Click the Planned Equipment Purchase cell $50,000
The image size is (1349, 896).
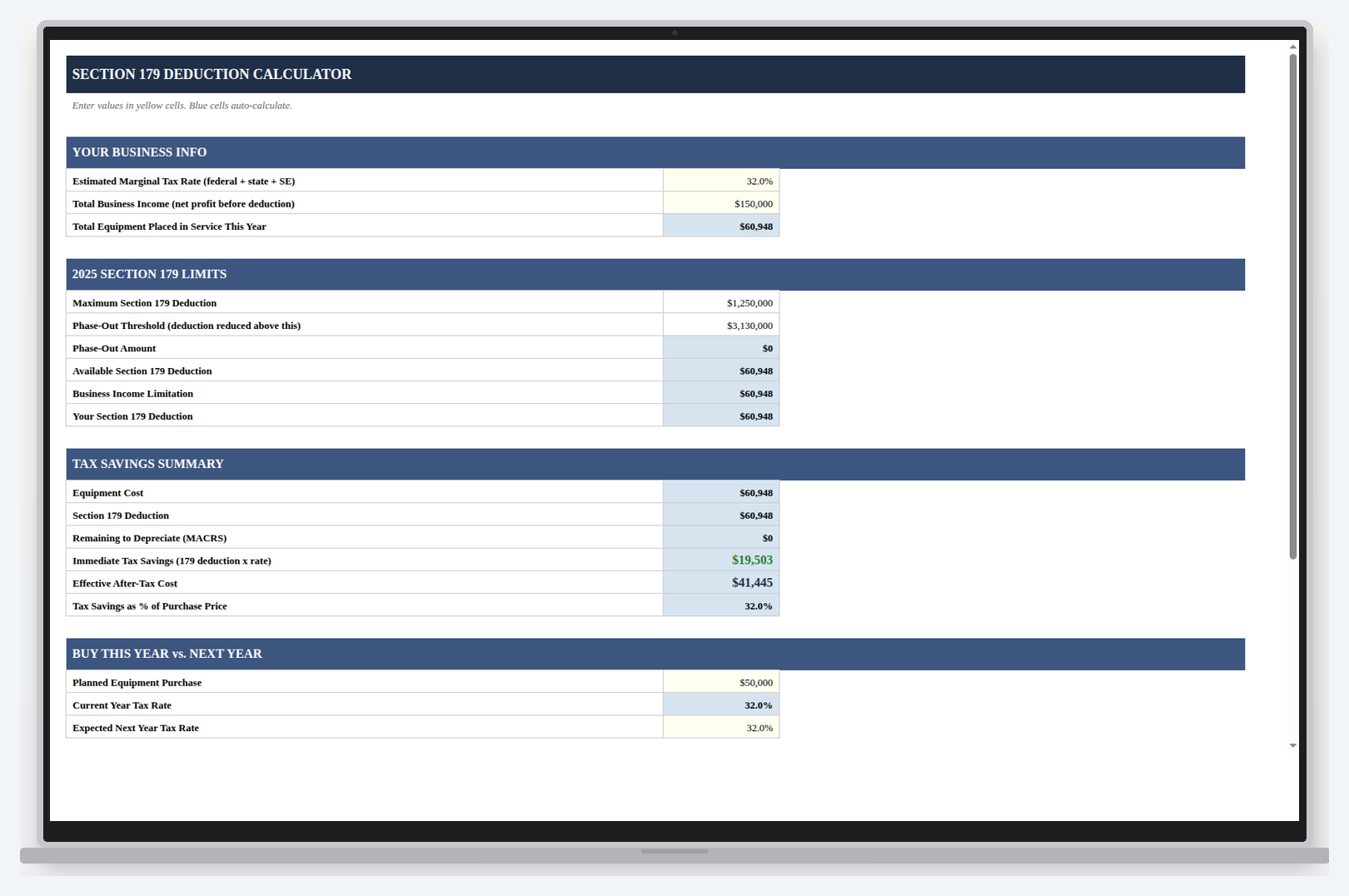[x=721, y=682]
